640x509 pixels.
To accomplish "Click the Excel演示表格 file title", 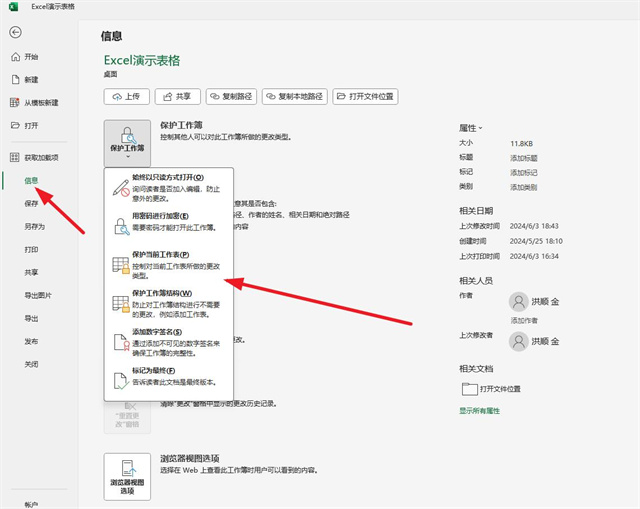I will point(142,60).
